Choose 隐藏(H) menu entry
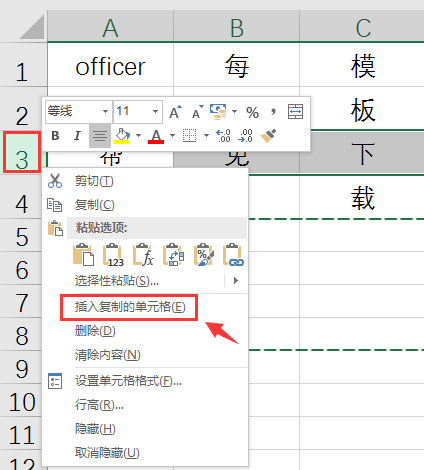This screenshot has width=424, height=470. 95,429
